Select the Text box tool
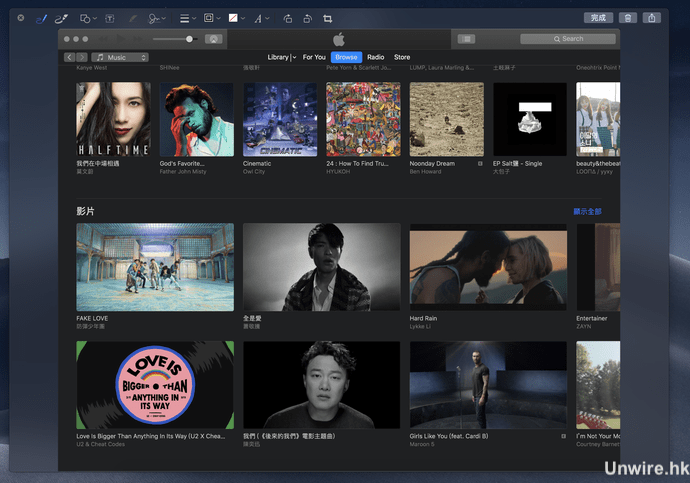Screen dimensions: 690x483 tap(110, 18)
